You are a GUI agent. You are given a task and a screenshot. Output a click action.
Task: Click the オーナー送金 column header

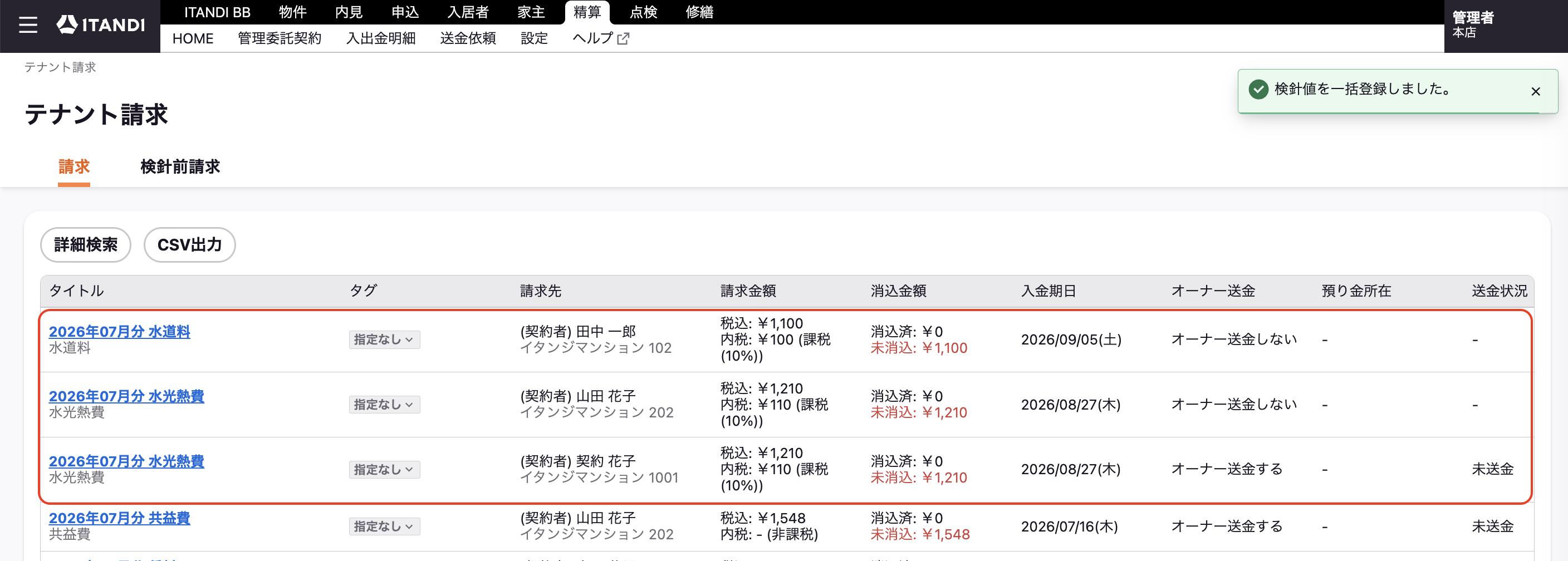click(1213, 291)
